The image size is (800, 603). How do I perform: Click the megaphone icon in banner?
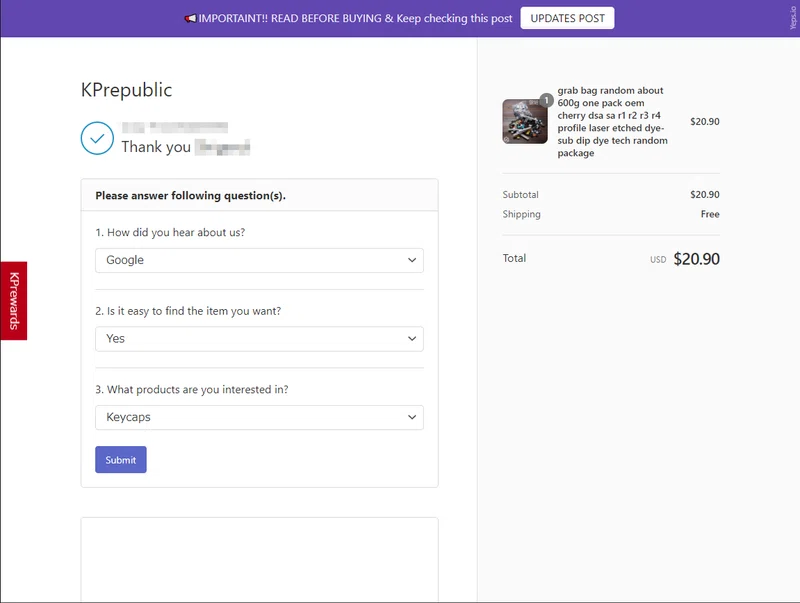pyautogui.click(x=190, y=19)
